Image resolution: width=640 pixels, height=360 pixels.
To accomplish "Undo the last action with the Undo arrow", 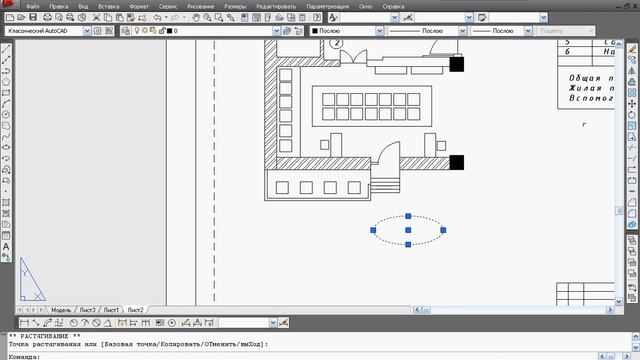I will point(157,18).
